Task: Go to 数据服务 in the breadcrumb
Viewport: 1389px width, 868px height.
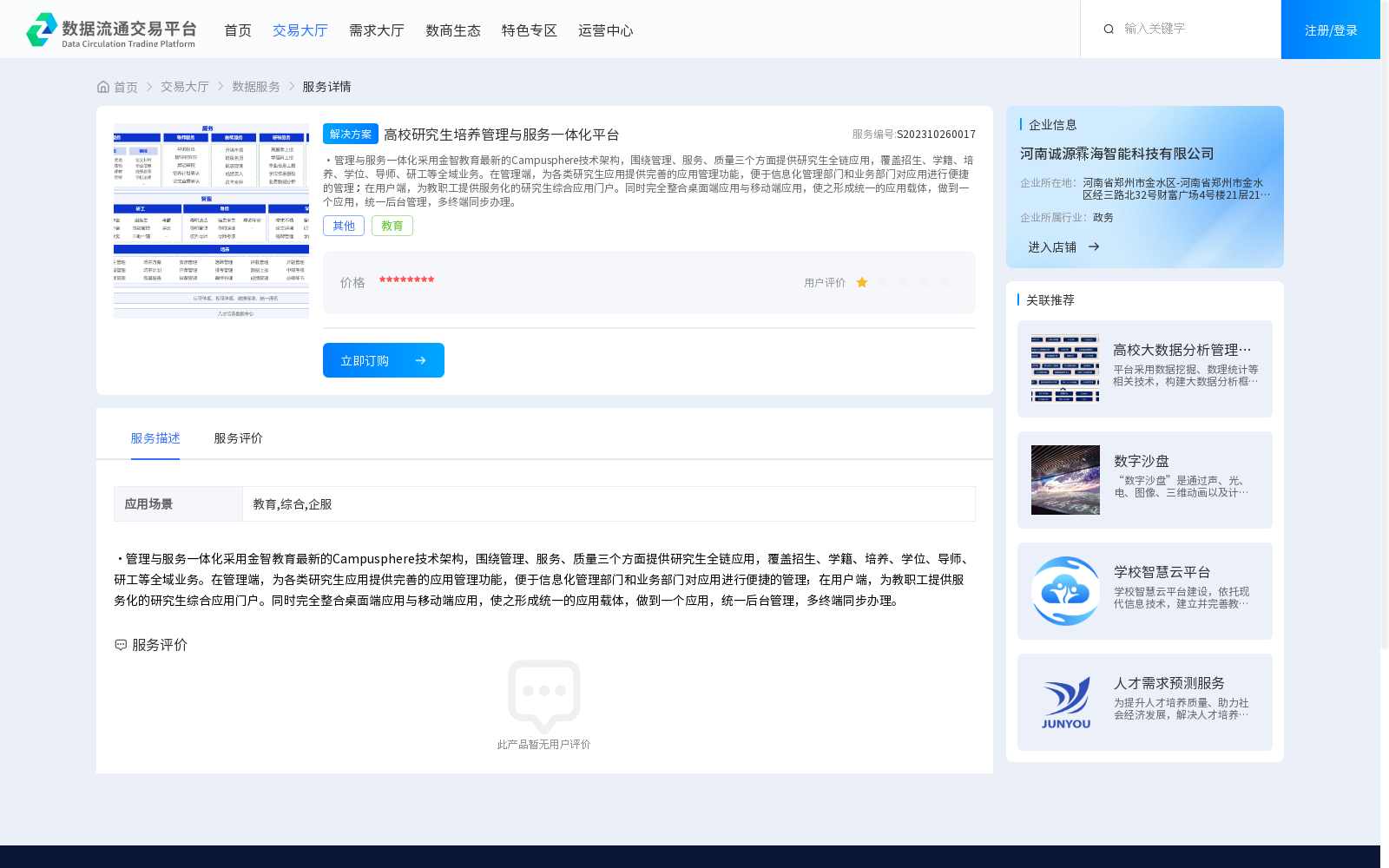Action: point(256,87)
